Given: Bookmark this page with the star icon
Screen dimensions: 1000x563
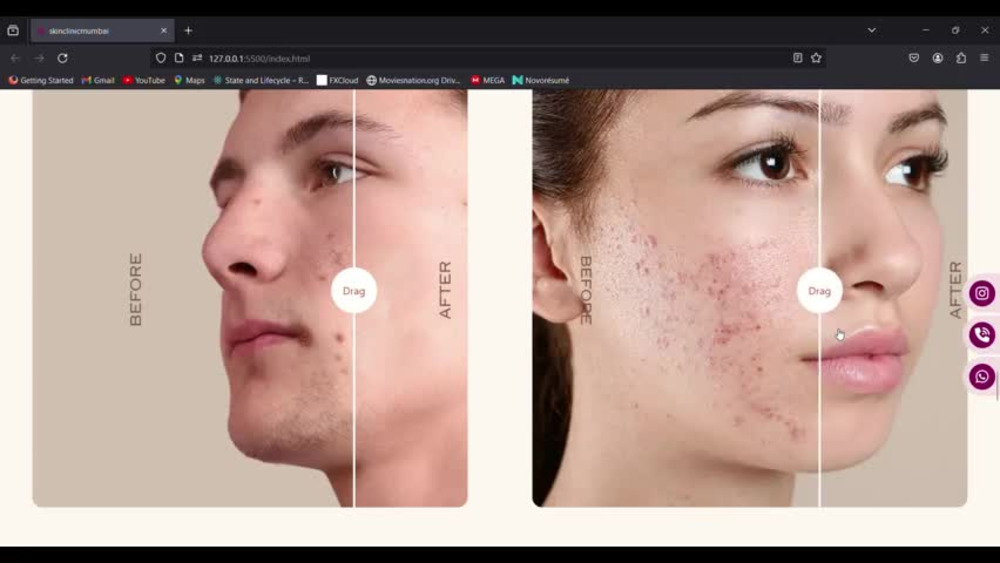Looking at the screenshot, I should [816, 58].
